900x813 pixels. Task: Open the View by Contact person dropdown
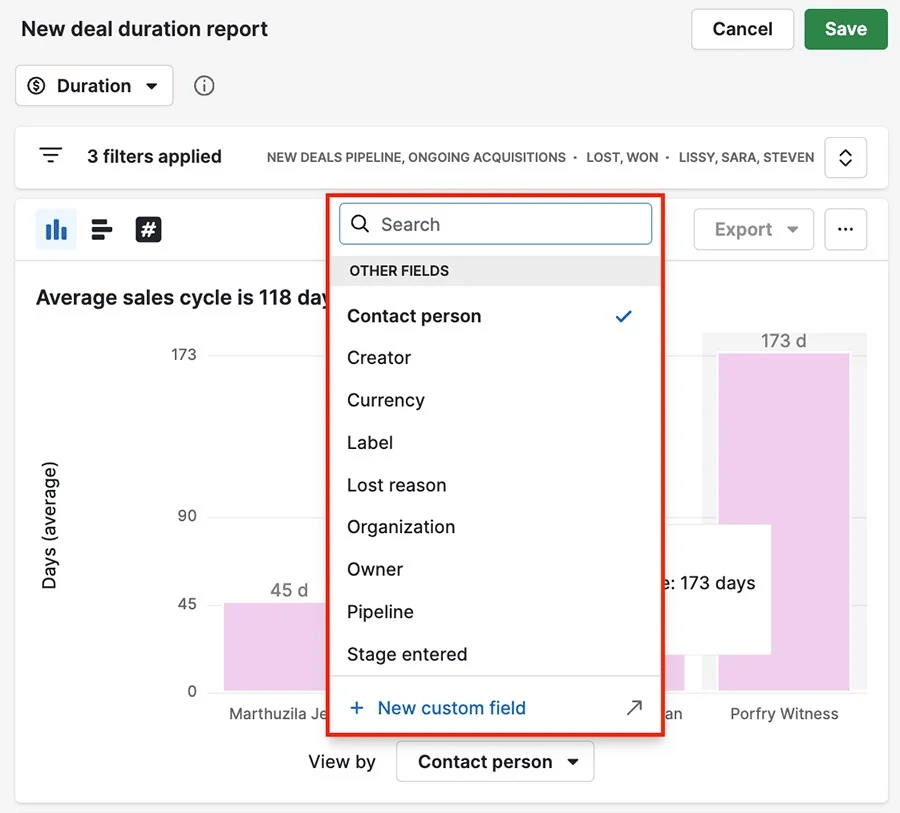coord(494,761)
